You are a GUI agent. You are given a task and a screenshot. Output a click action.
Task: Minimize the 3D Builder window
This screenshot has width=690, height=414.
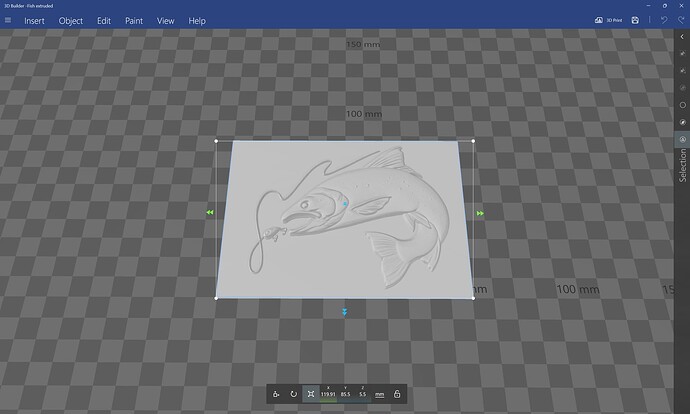(x=648, y=6)
